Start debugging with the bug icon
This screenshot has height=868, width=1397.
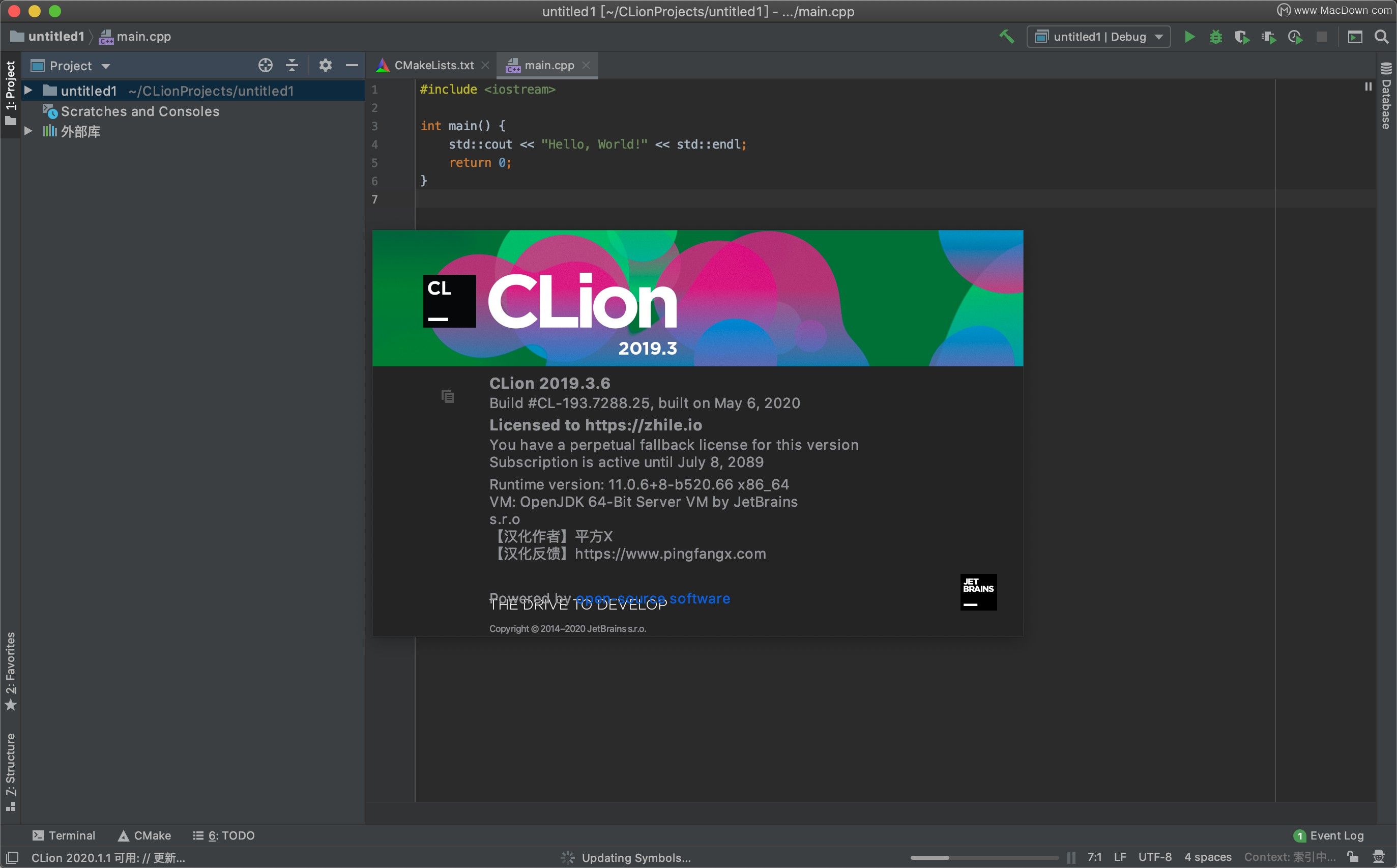click(1215, 37)
